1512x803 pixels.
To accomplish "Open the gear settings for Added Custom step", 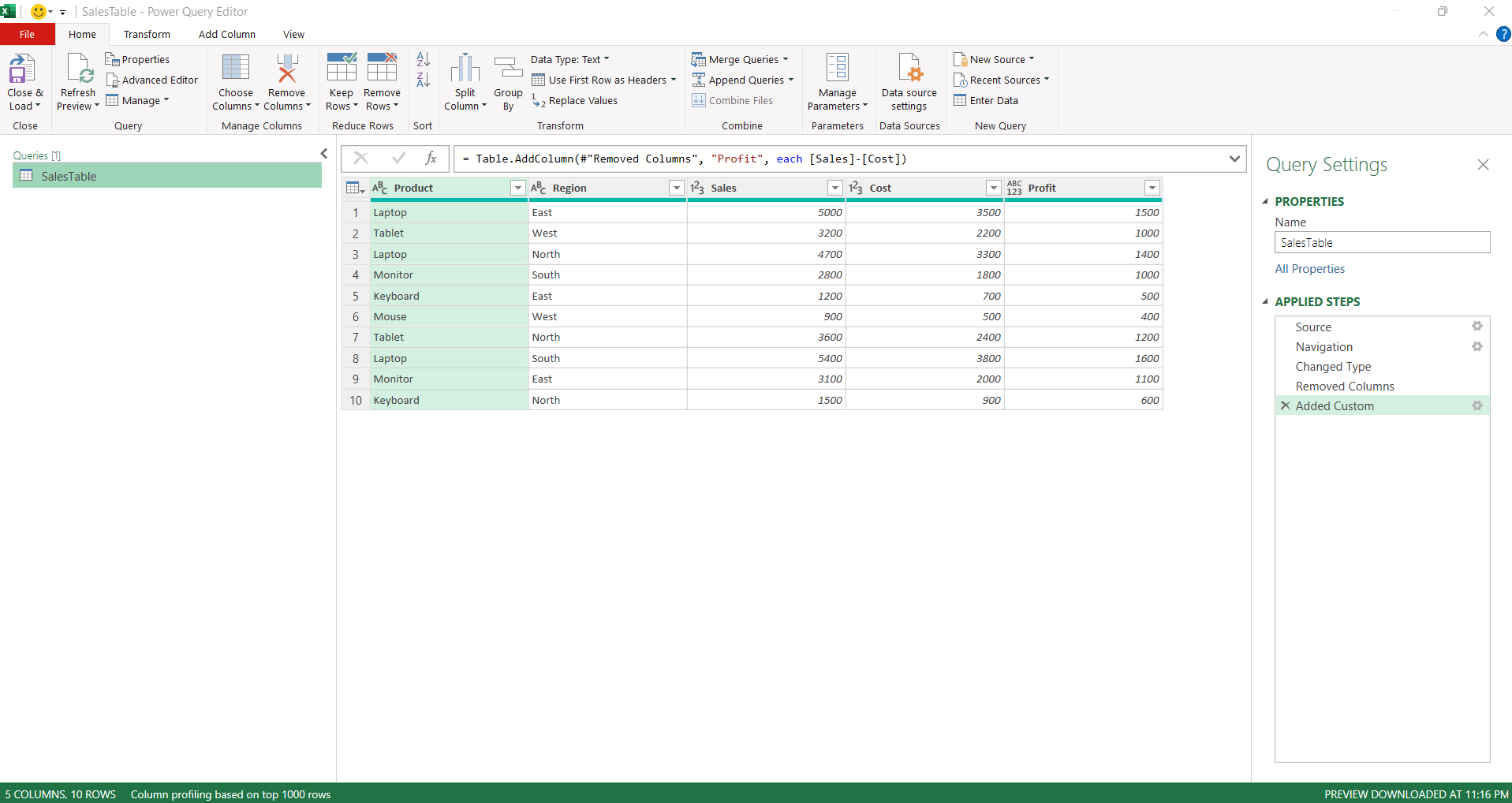I will point(1477,405).
